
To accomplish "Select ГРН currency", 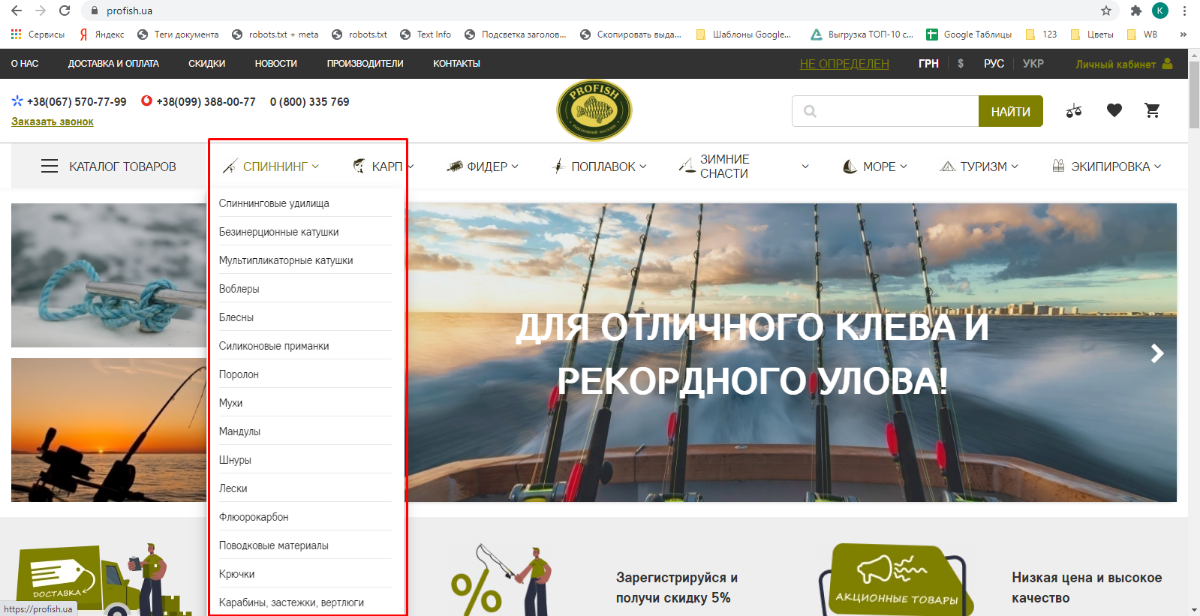I will coord(929,63).
